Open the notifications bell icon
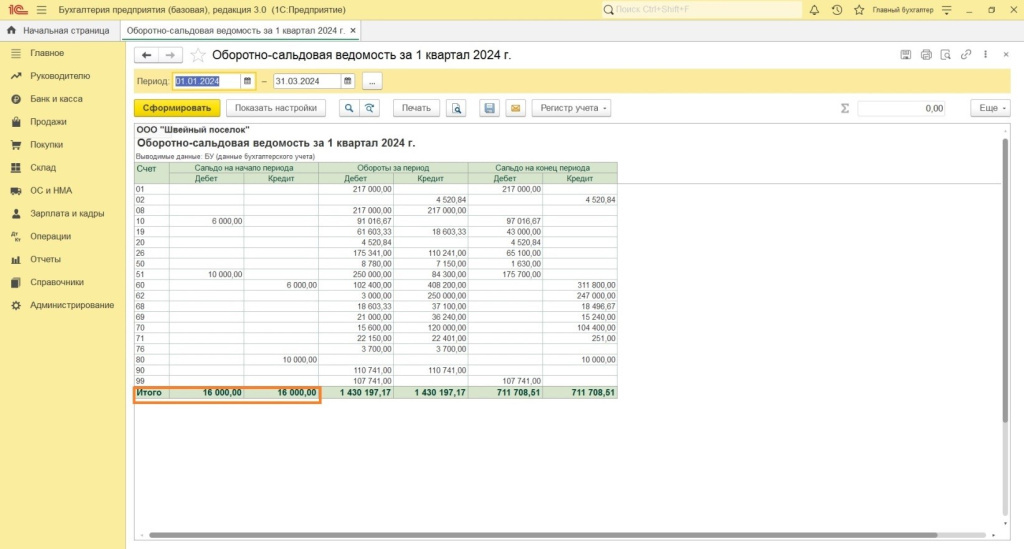 pyautogui.click(x=814, y=10)
